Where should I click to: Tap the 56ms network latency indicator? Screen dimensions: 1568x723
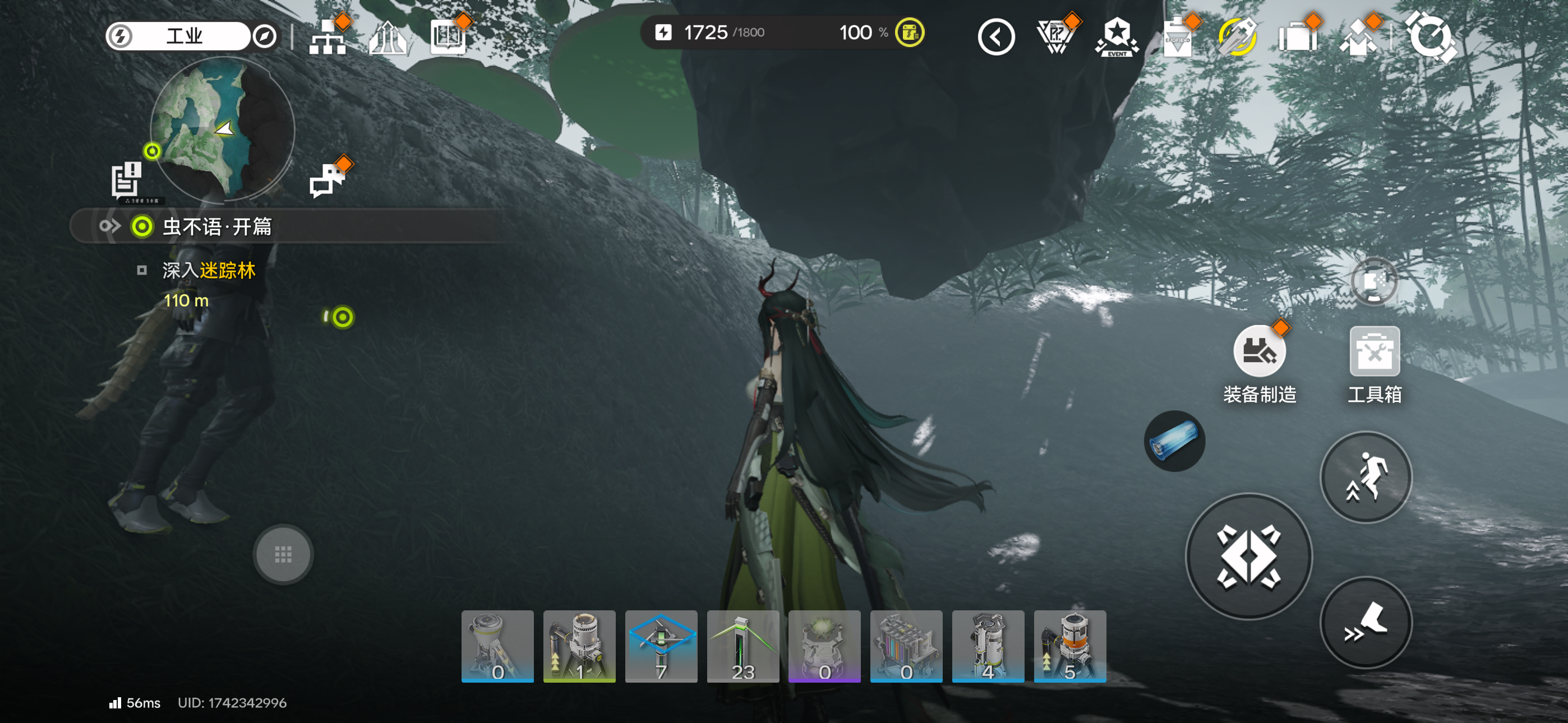coord(135,703)
